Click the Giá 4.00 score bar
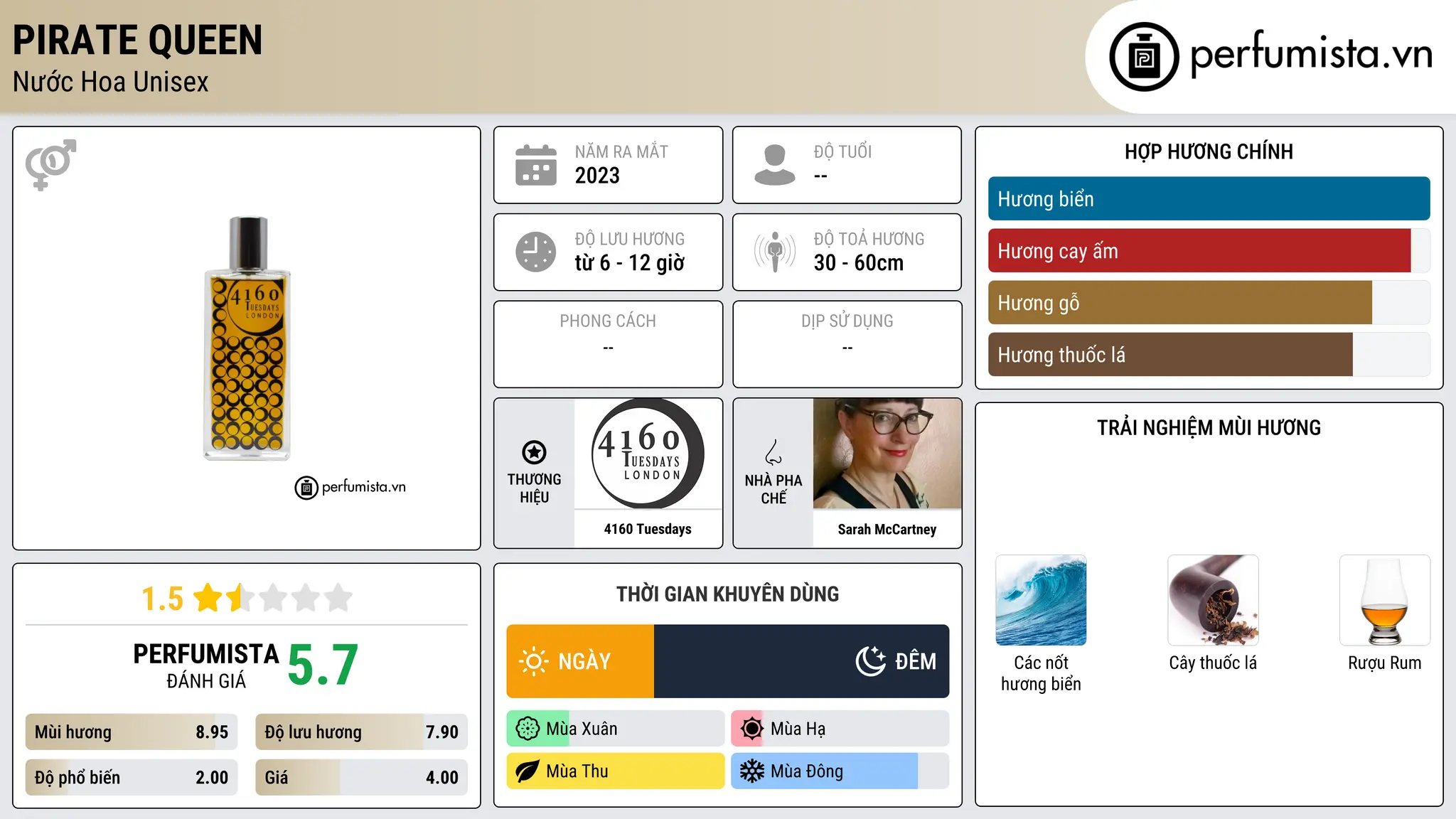This screenshot has width=1456, height=819. coord(361,778)
